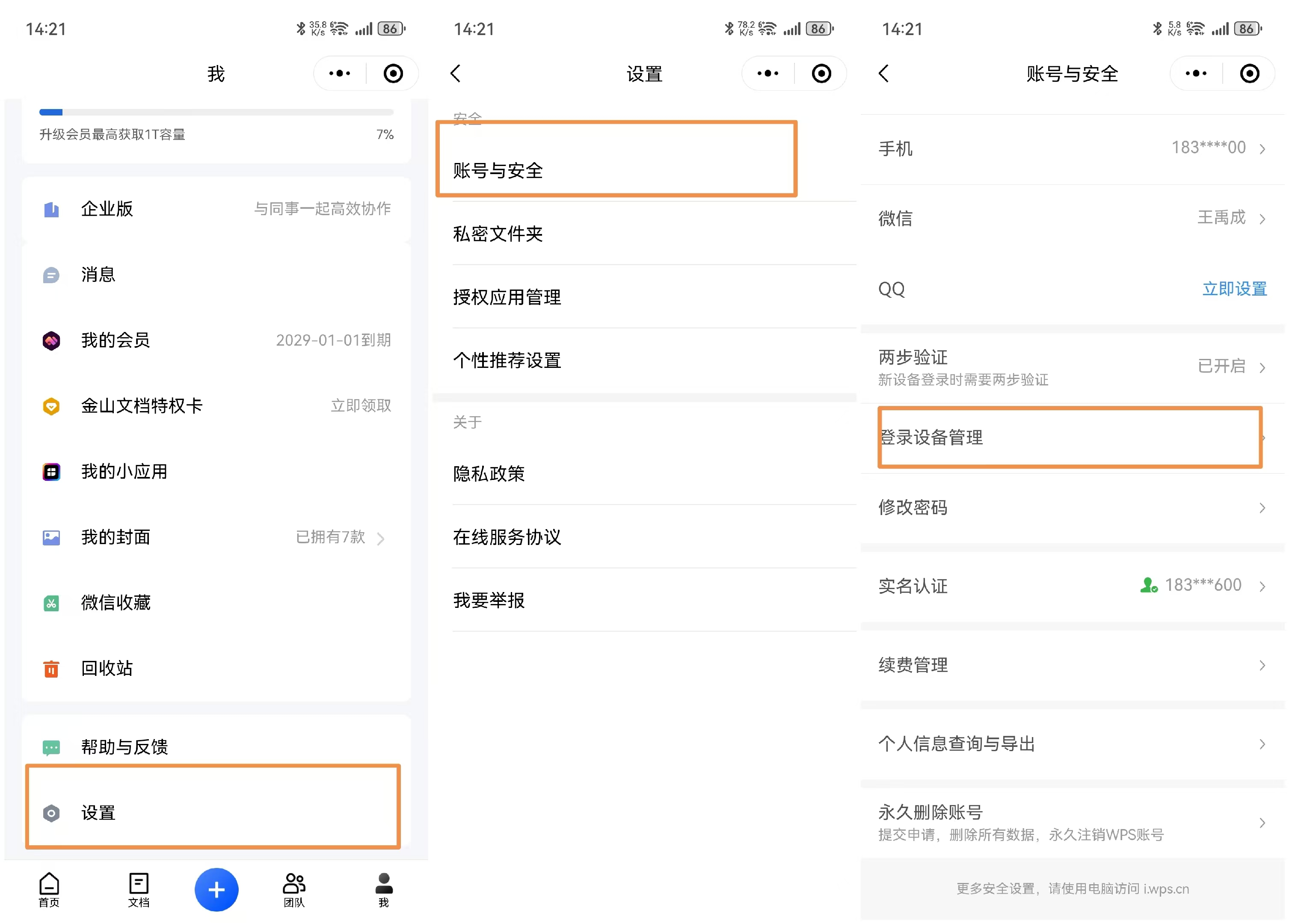Tap the 消息 message bubble icon
This screenshot has height=924, width=1289.
51,275
